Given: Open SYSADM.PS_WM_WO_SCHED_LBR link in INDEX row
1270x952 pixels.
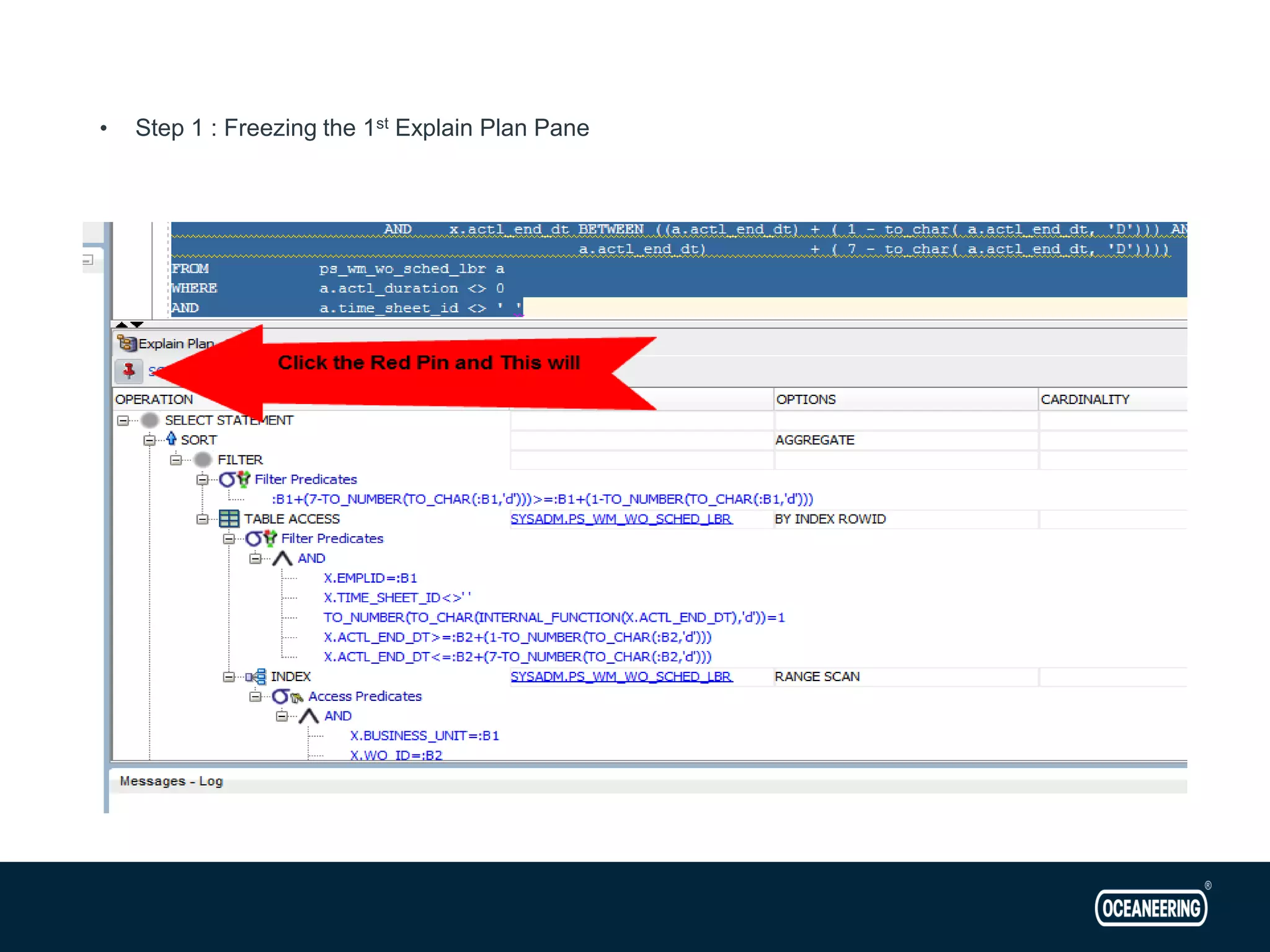Looking at the screenshot, I should [621, 677].
